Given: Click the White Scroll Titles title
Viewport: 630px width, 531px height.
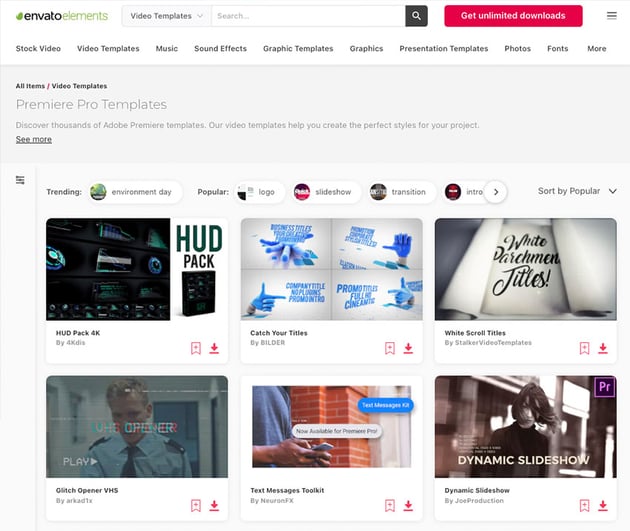Looking at the screenshot, I should 475,333.
